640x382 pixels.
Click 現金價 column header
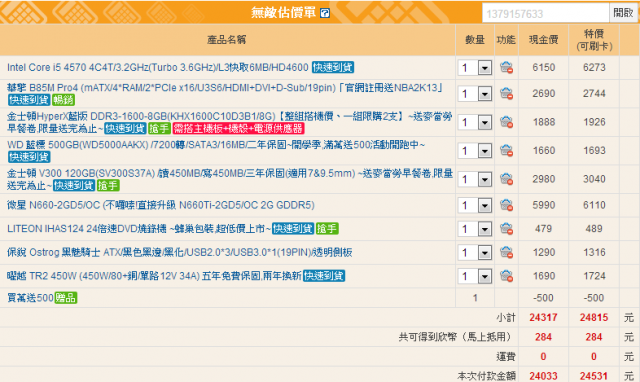click(543, 40)
